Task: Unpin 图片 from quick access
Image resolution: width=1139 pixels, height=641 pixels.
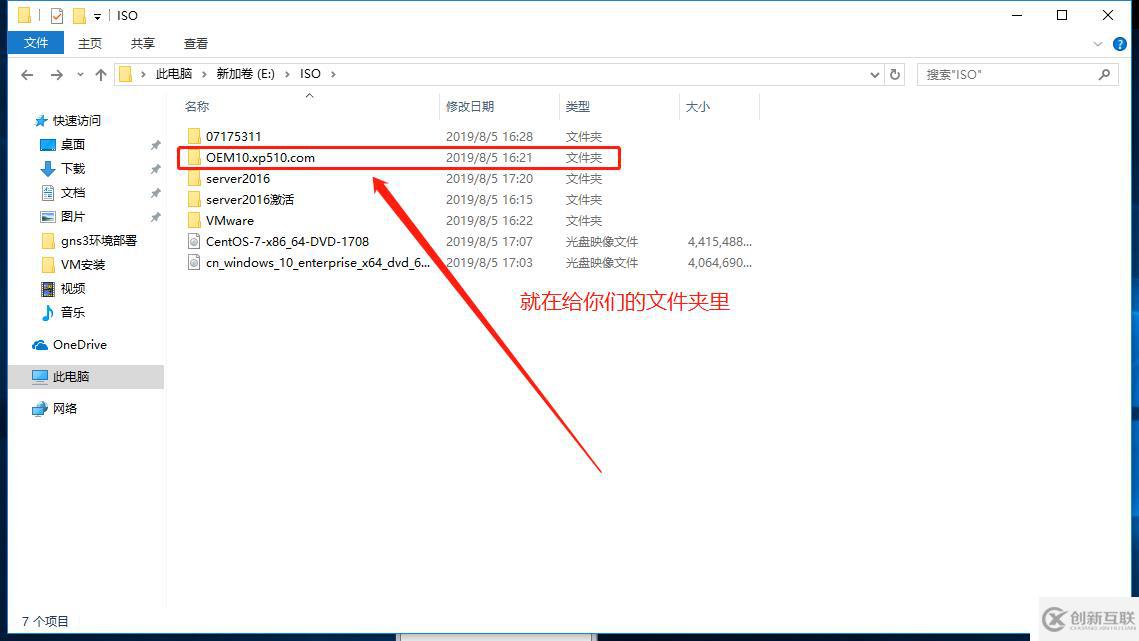Action: coord(156,216)
